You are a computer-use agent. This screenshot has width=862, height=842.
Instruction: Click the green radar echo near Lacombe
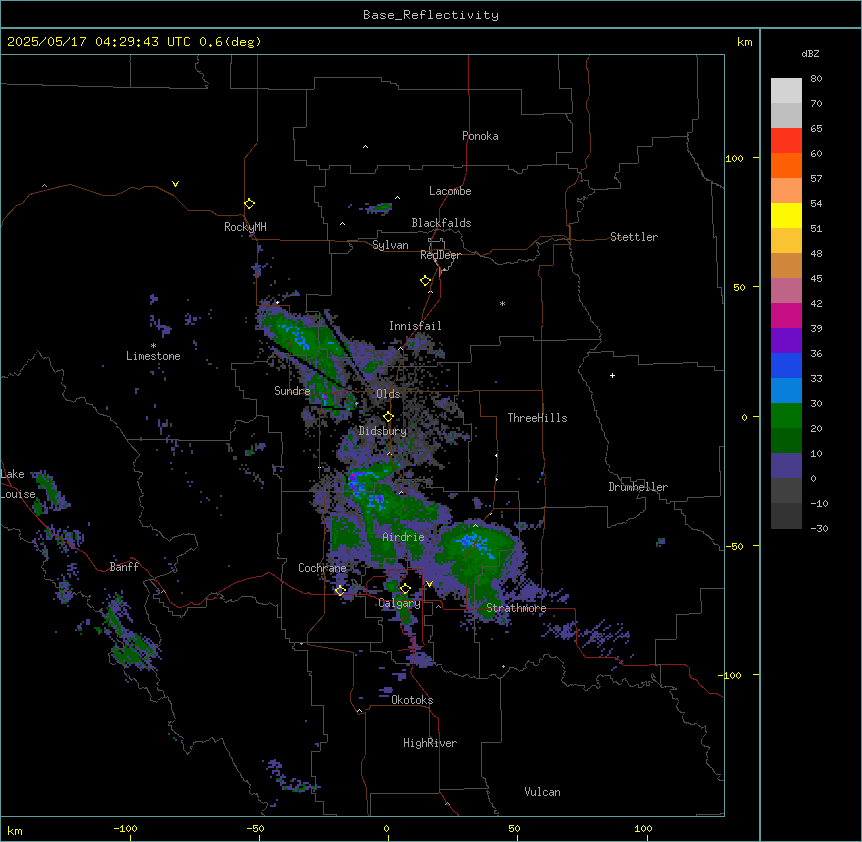tap(380, 208)
